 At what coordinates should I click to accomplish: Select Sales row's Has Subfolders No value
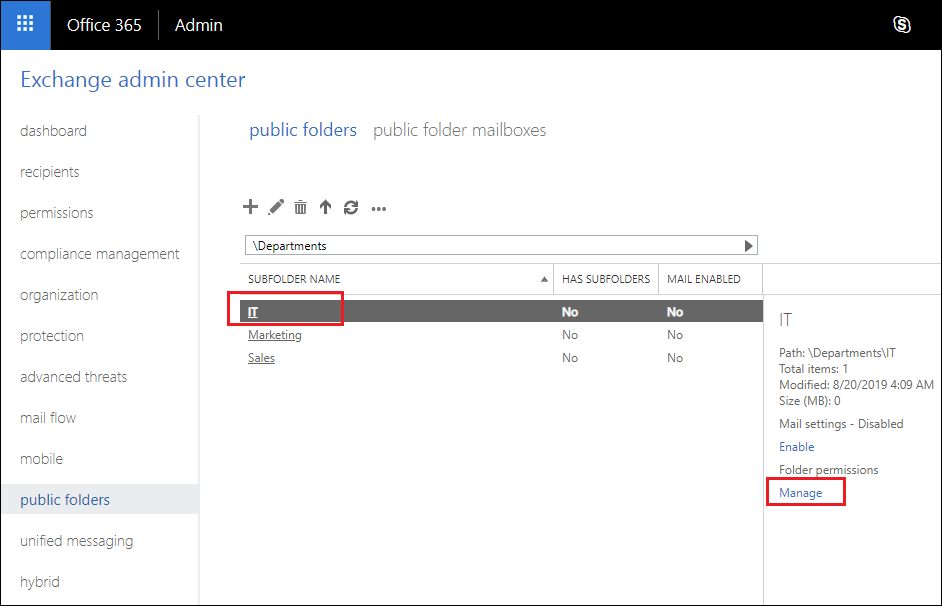pos(570,358)
